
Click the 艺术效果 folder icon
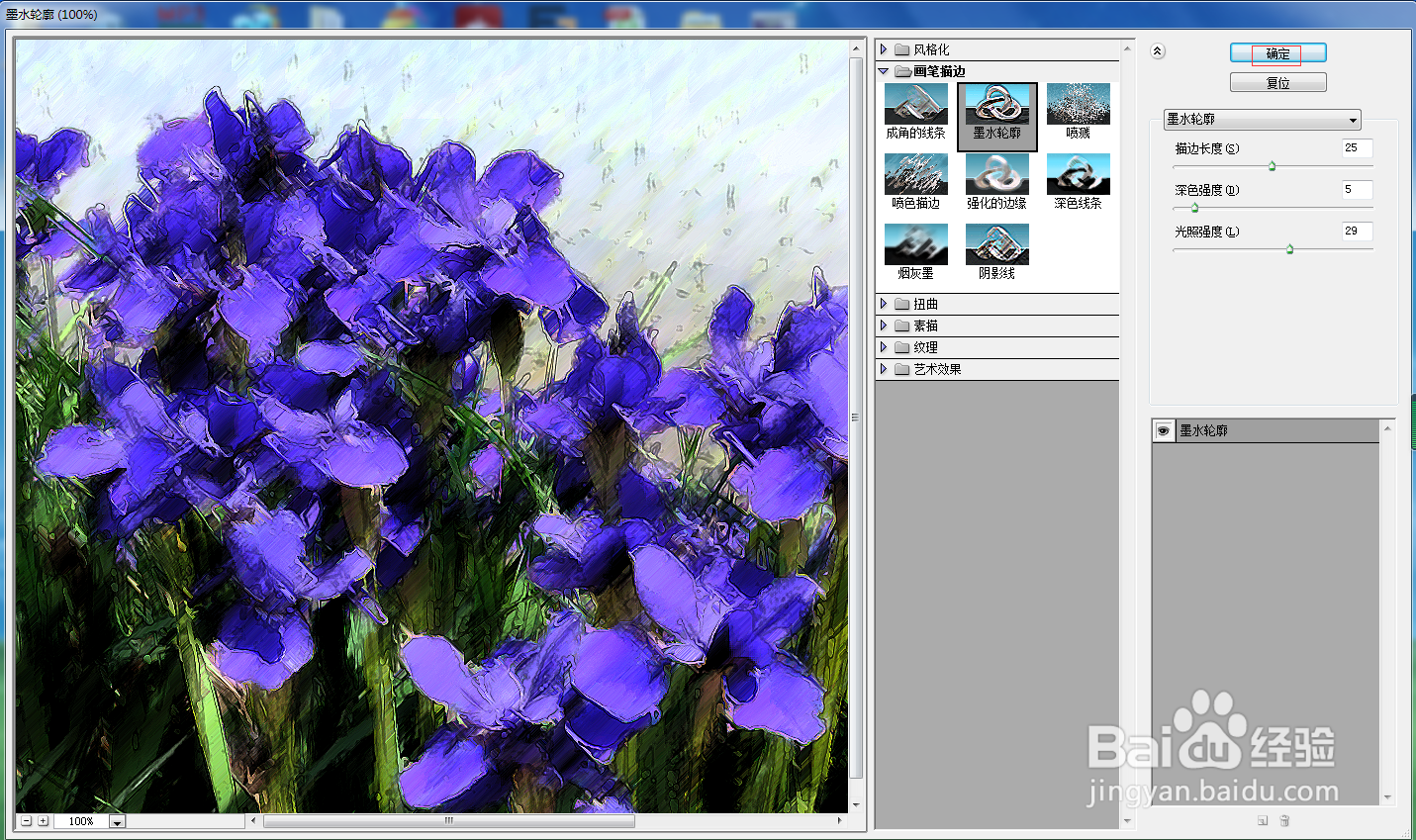pos(901,369)
